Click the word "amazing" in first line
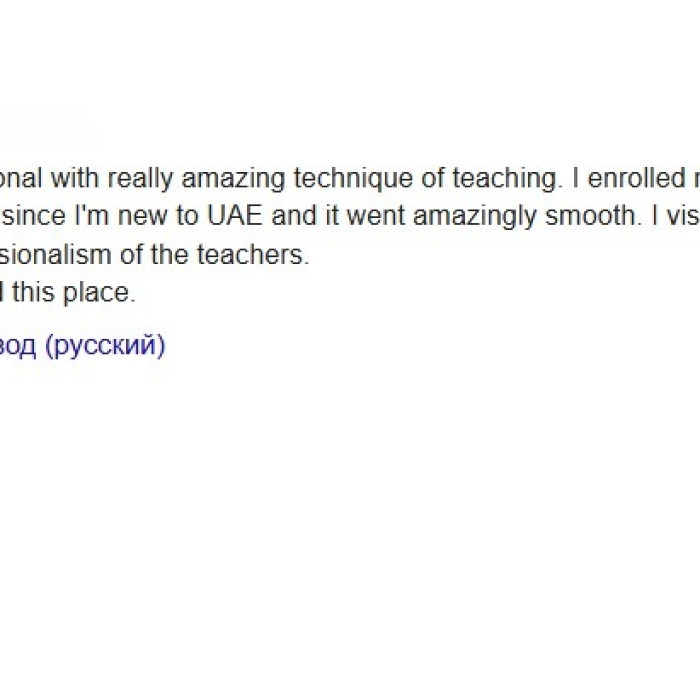This screenshot has width=700, height=700. 233,179
